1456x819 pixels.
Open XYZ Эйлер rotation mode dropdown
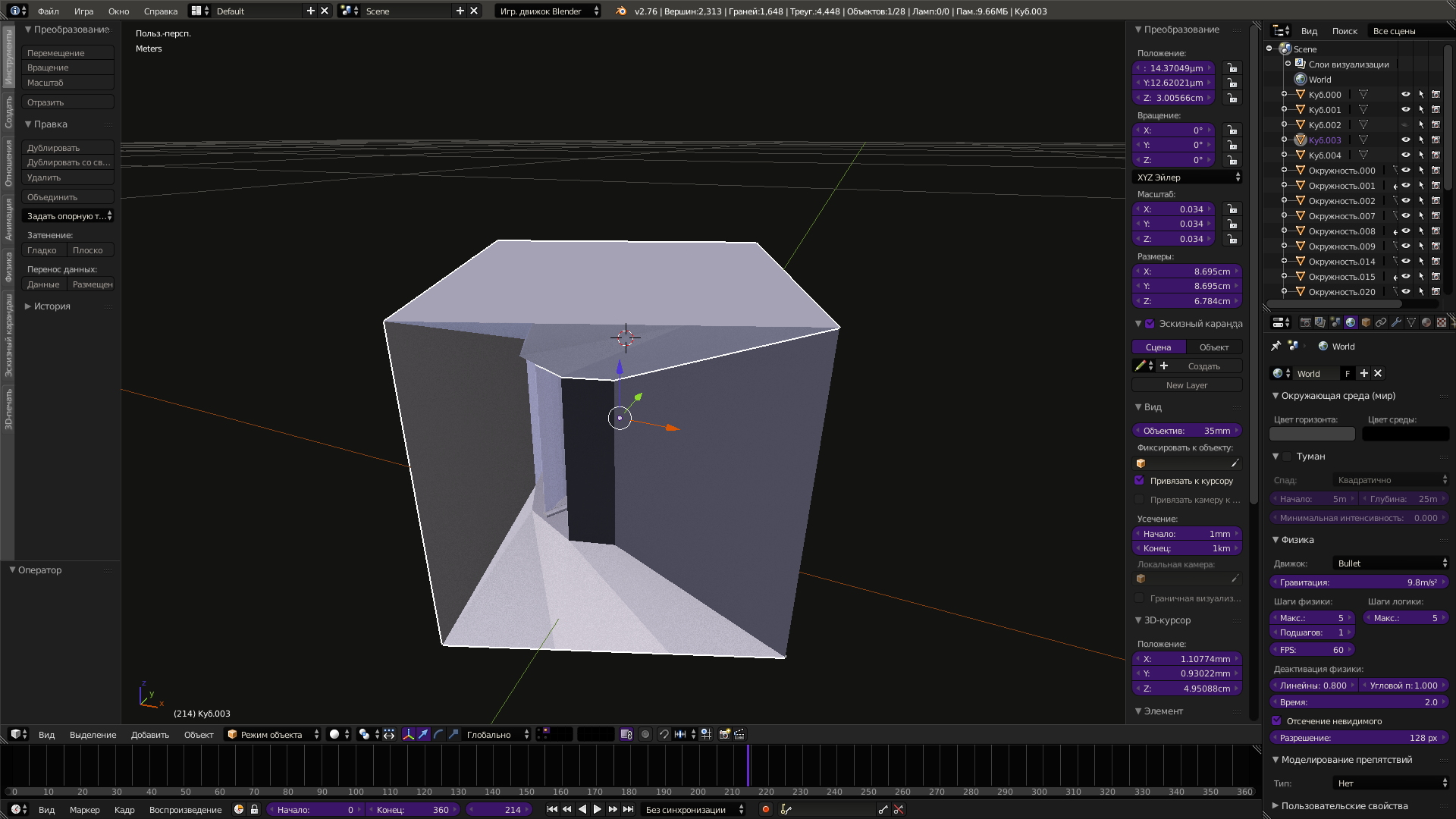tap(1187, 177)
